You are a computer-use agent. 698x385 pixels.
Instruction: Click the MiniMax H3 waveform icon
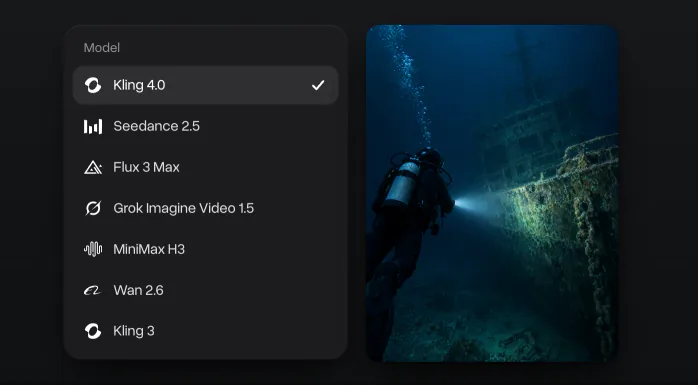[93, 249]
